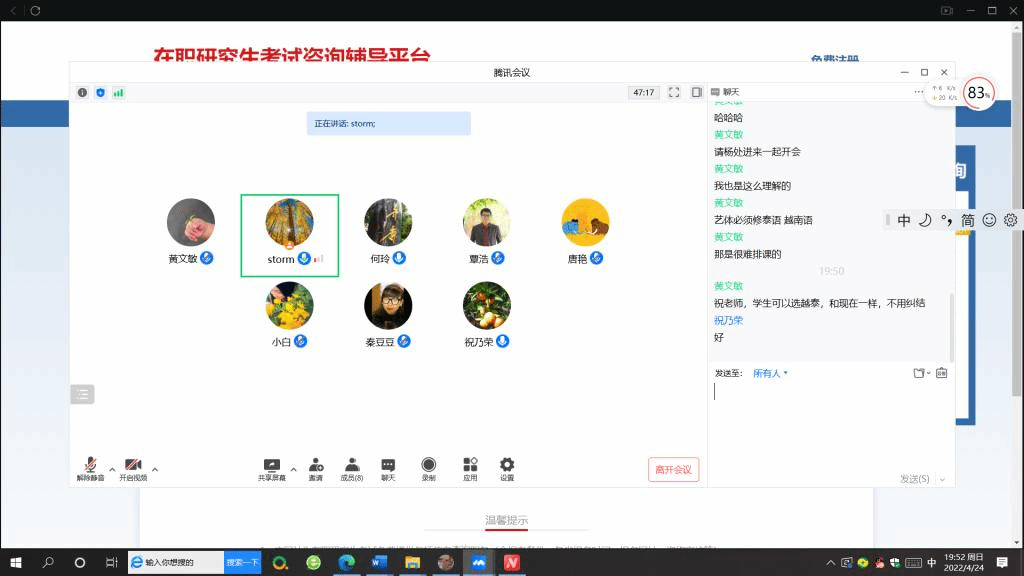Screen dimensions: 1024x576
Task: Unmute microphone (解除静音)
Action: click(x=90, y=468)
